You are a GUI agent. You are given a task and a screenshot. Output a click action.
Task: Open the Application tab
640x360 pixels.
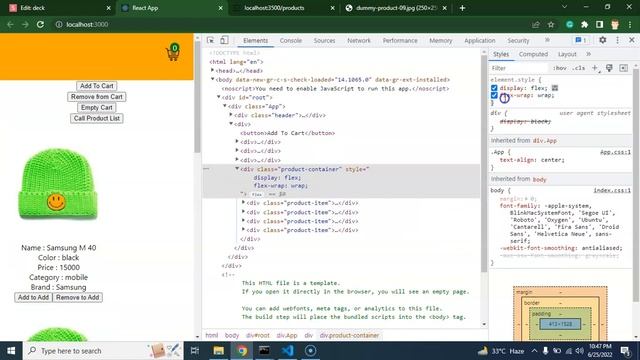[x=480, y=40]
